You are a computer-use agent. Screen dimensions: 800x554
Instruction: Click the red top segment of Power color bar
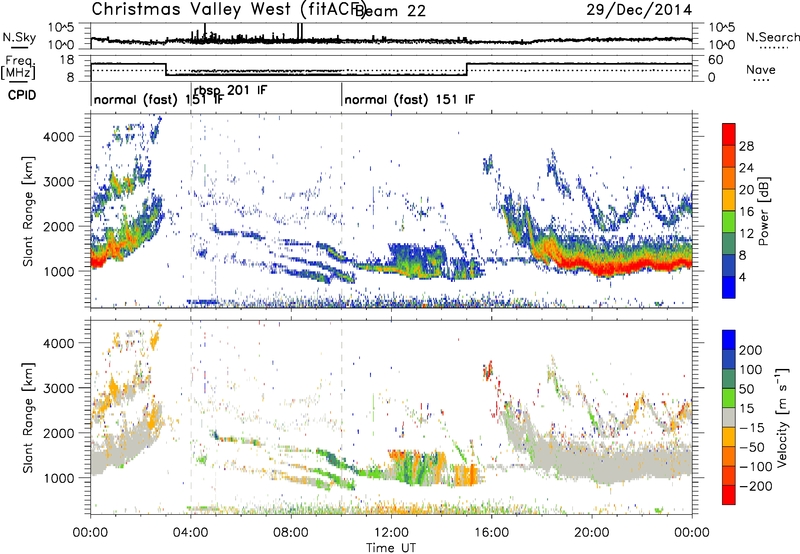[x=729, y=134]
